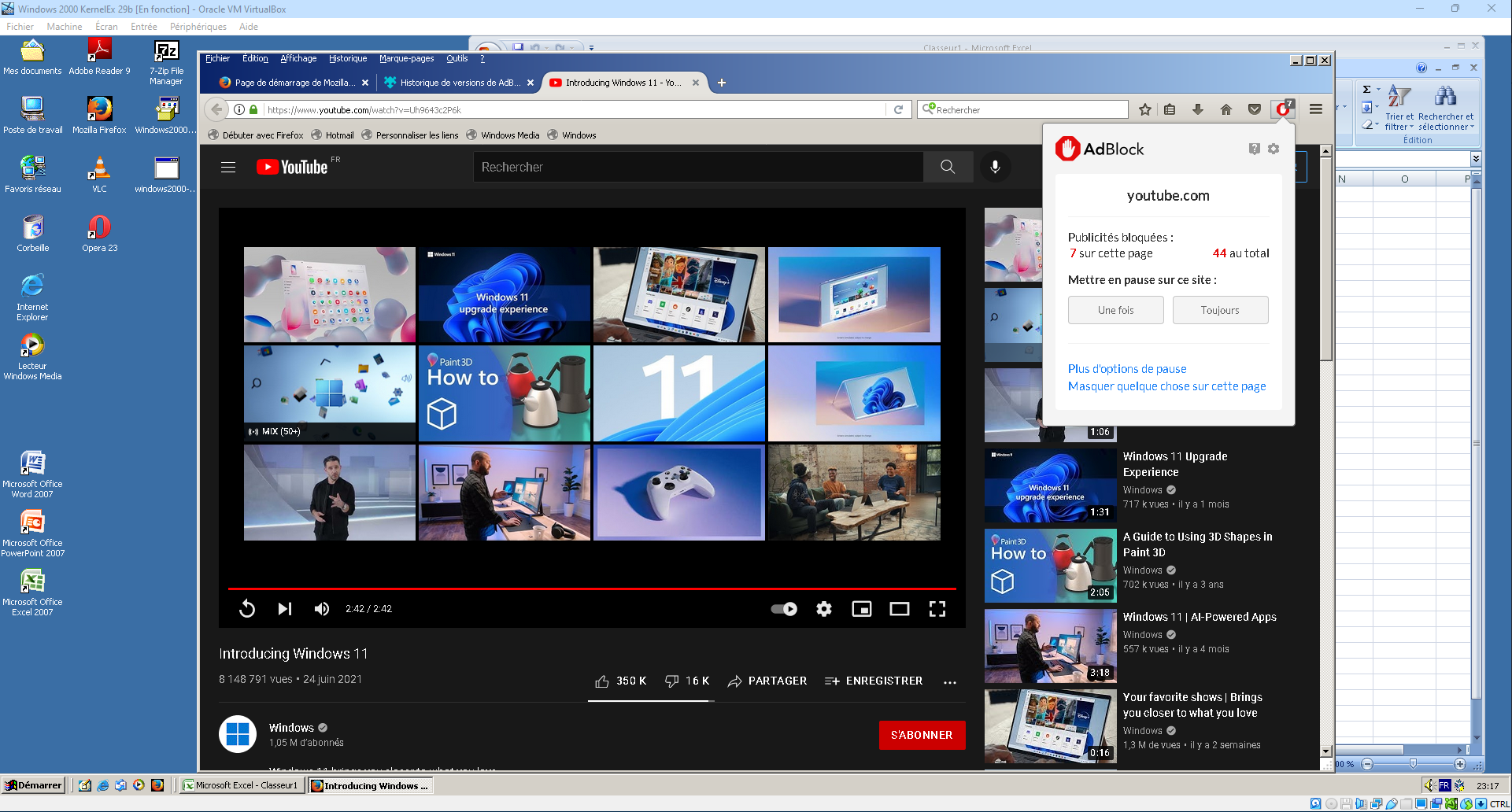Open the Fichier menu in Firefox
The image size is (1512, 812).
(217, 58)
